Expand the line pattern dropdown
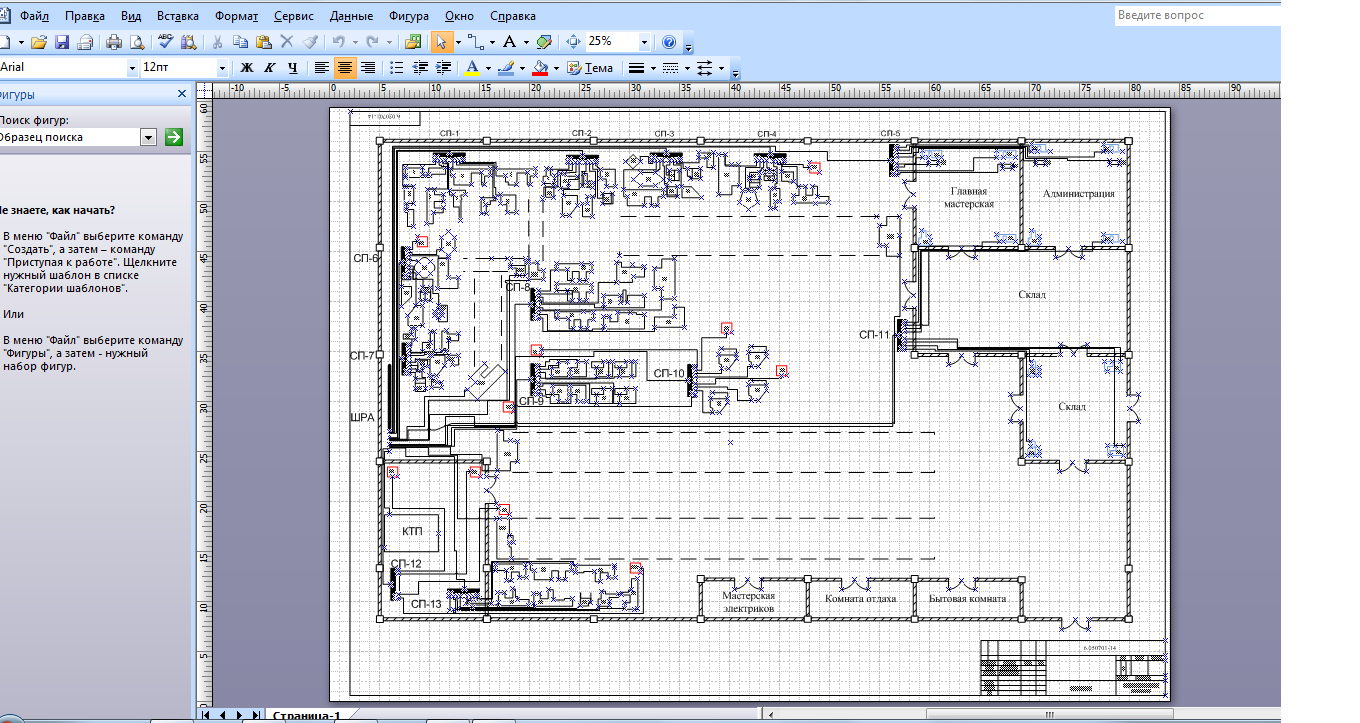 coord(686,68)
